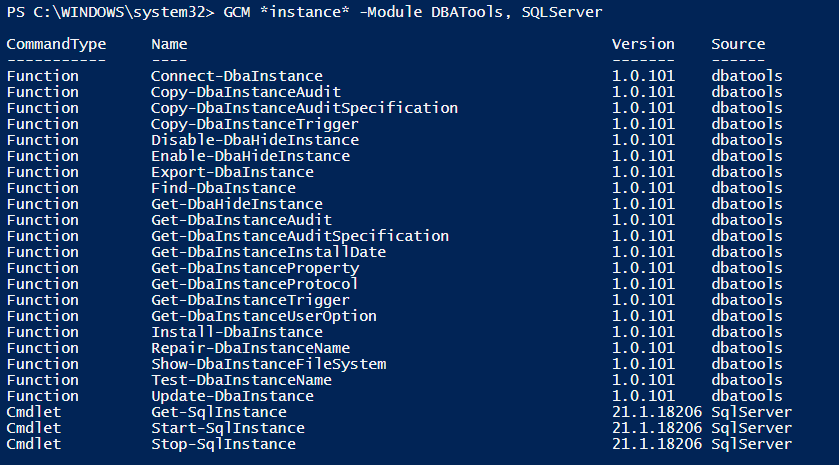Viewport: 839px width, 465px height.
Task: Click dbatools source in Install-DbaInstance row
Action: (x=747, y=332)
